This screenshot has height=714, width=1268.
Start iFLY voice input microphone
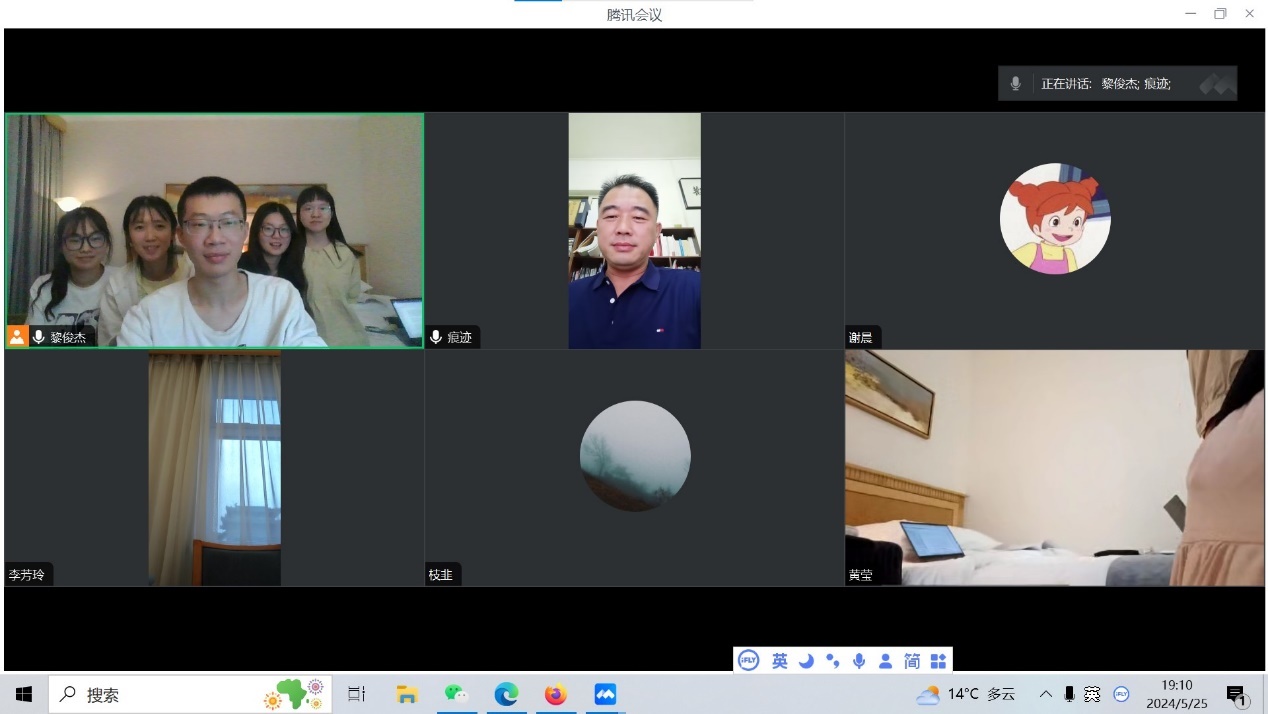tap(859, 661)
